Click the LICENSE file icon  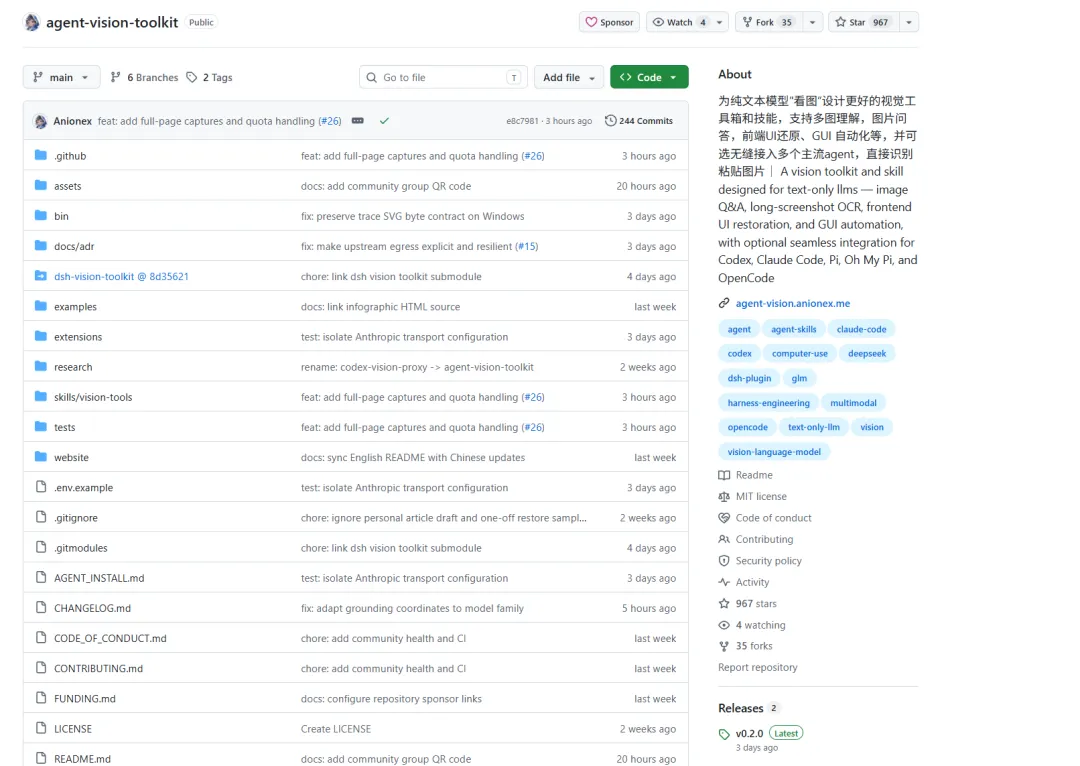41,728
